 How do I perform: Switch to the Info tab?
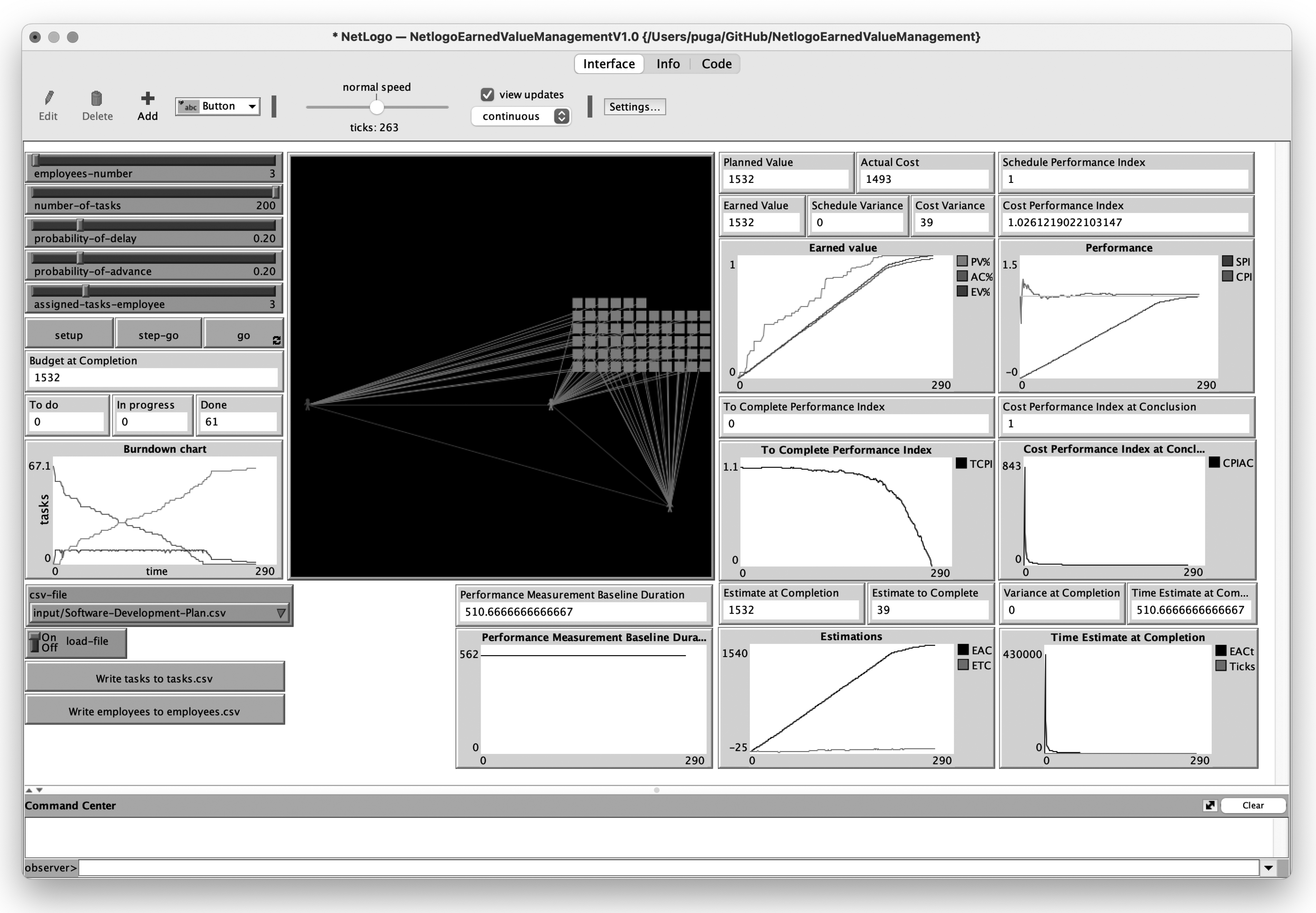[668, 63]
